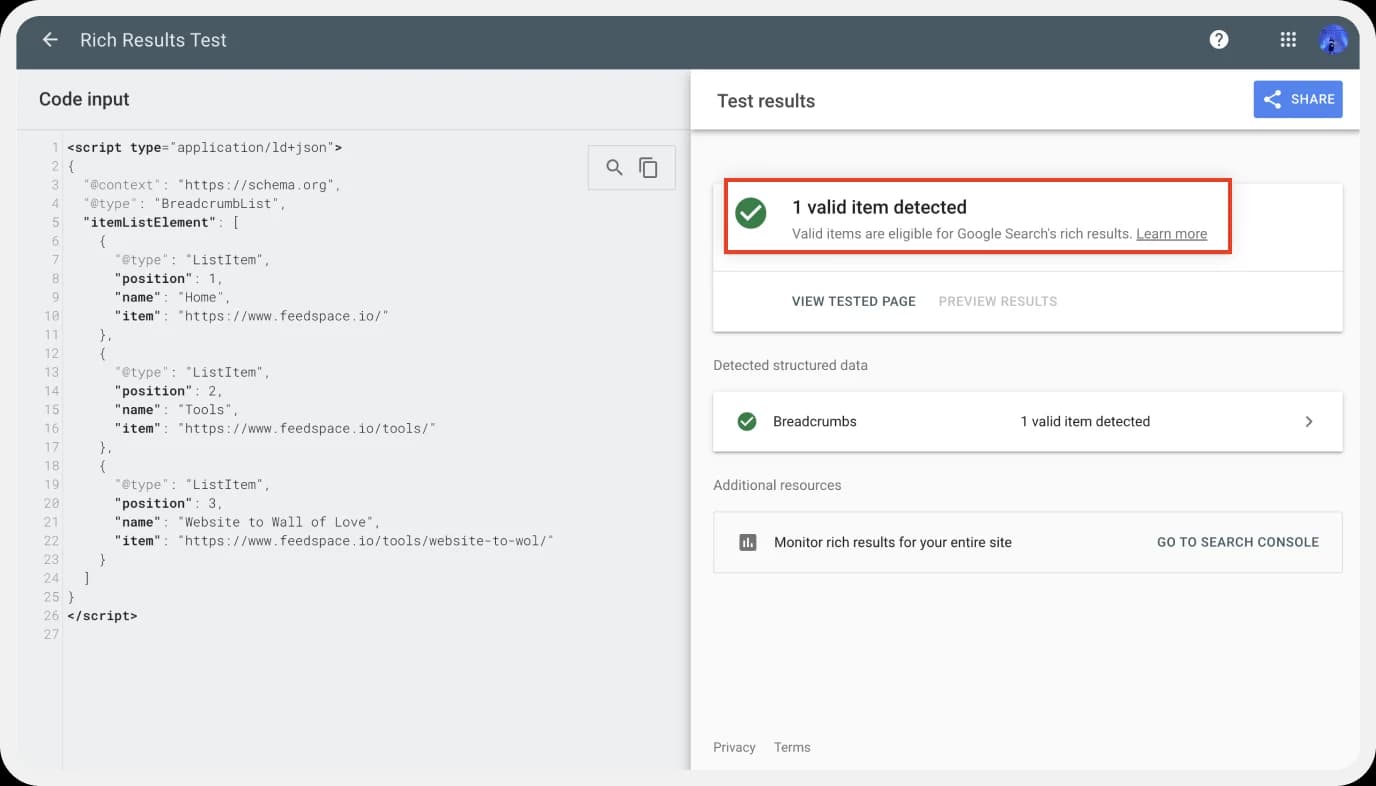The image size is (1376, 786).
Task: Click the search icon in code input
Action: tap(615, 168)
